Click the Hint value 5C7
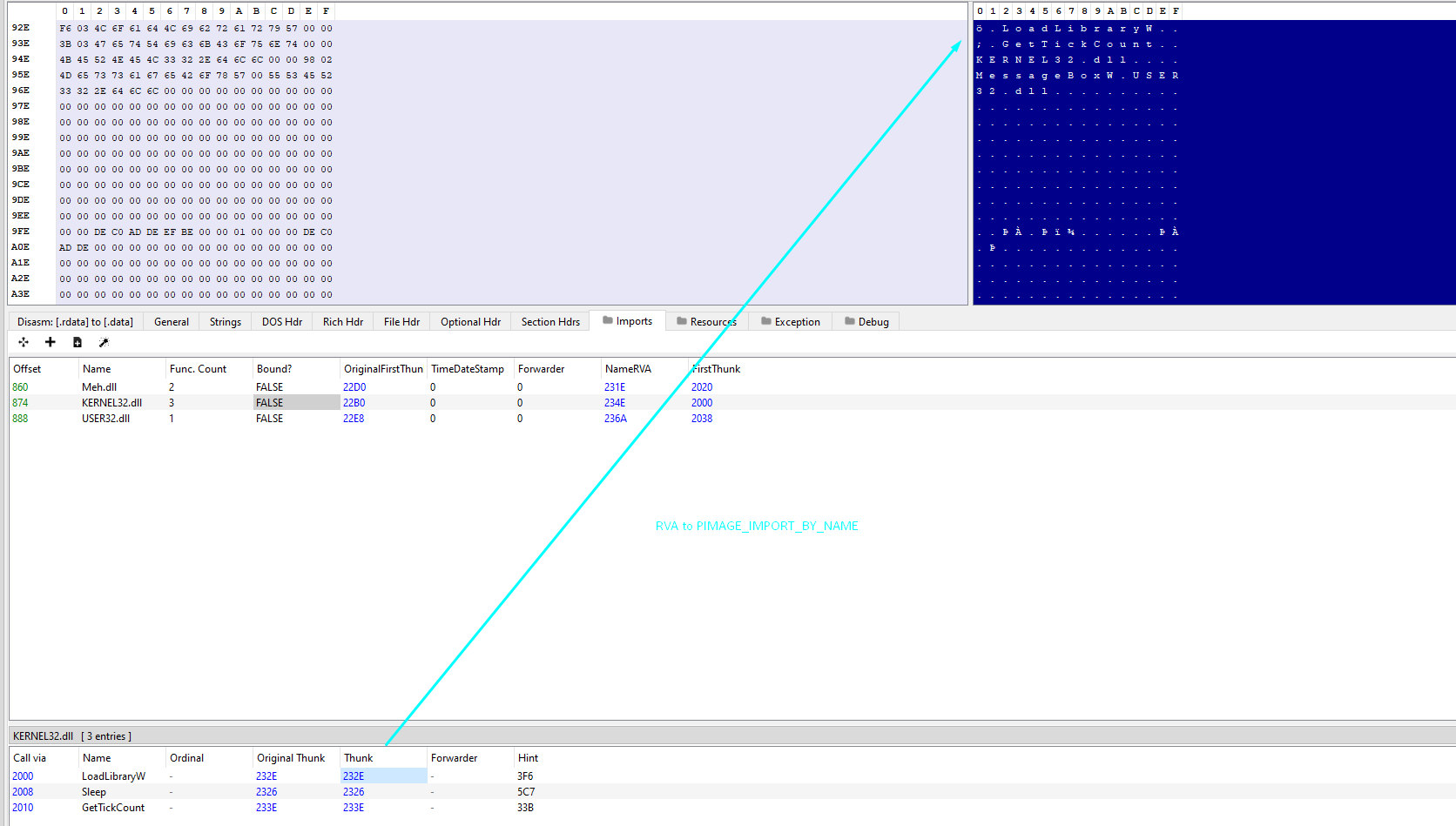 [526, 792]
